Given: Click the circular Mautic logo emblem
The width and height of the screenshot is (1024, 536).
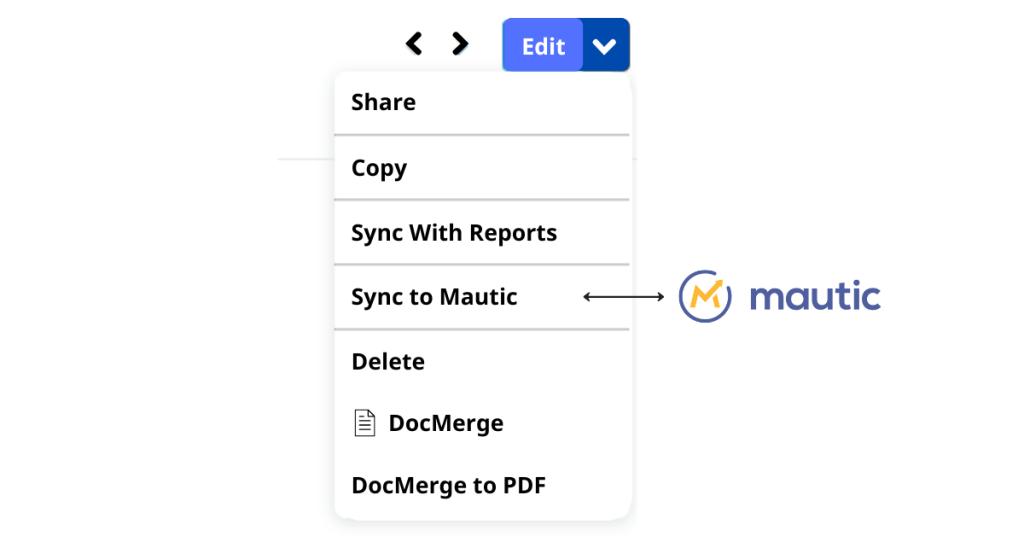Looking at the screenshot, I should (705, 296).
